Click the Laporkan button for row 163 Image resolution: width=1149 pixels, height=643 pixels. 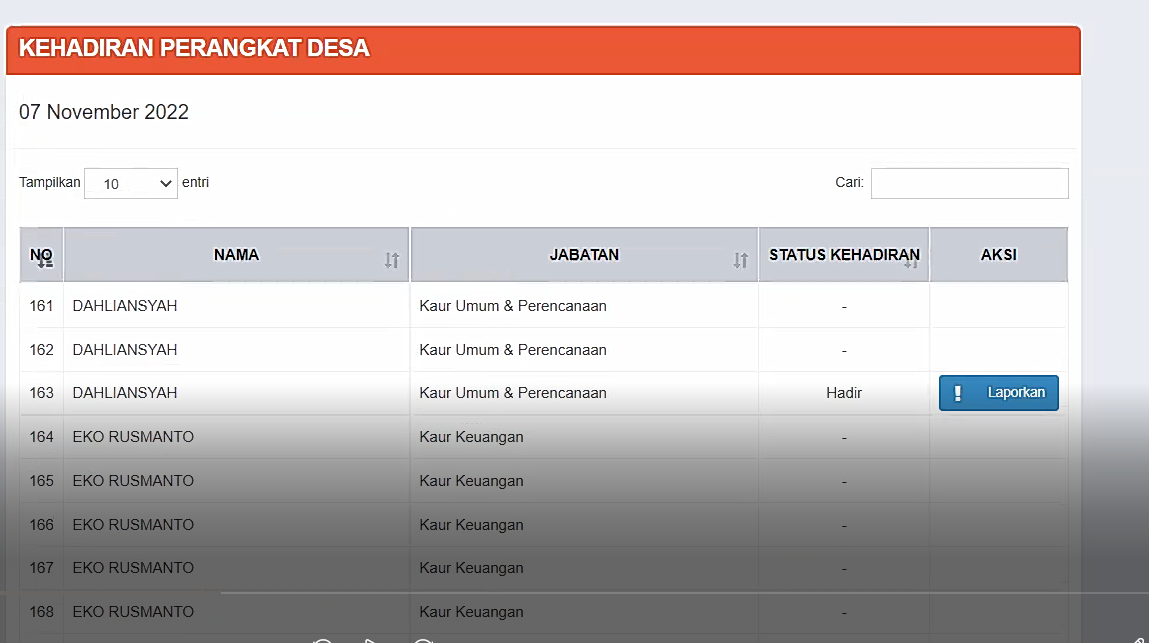pyautogui.click(x=998, y=392)
